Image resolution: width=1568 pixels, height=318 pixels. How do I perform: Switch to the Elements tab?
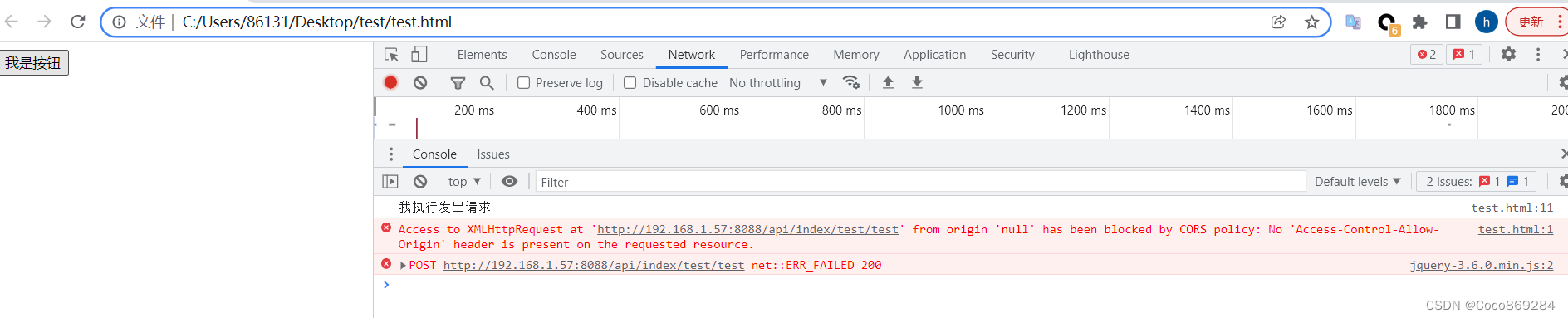pyautogui.click(x=482, y=55)
